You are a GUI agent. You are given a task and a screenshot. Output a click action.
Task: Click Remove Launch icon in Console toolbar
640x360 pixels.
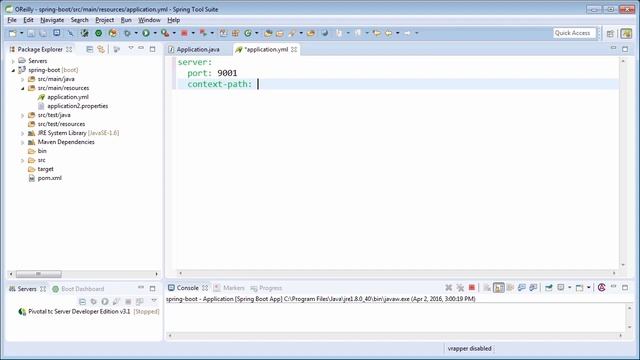(x=449, y=288)
